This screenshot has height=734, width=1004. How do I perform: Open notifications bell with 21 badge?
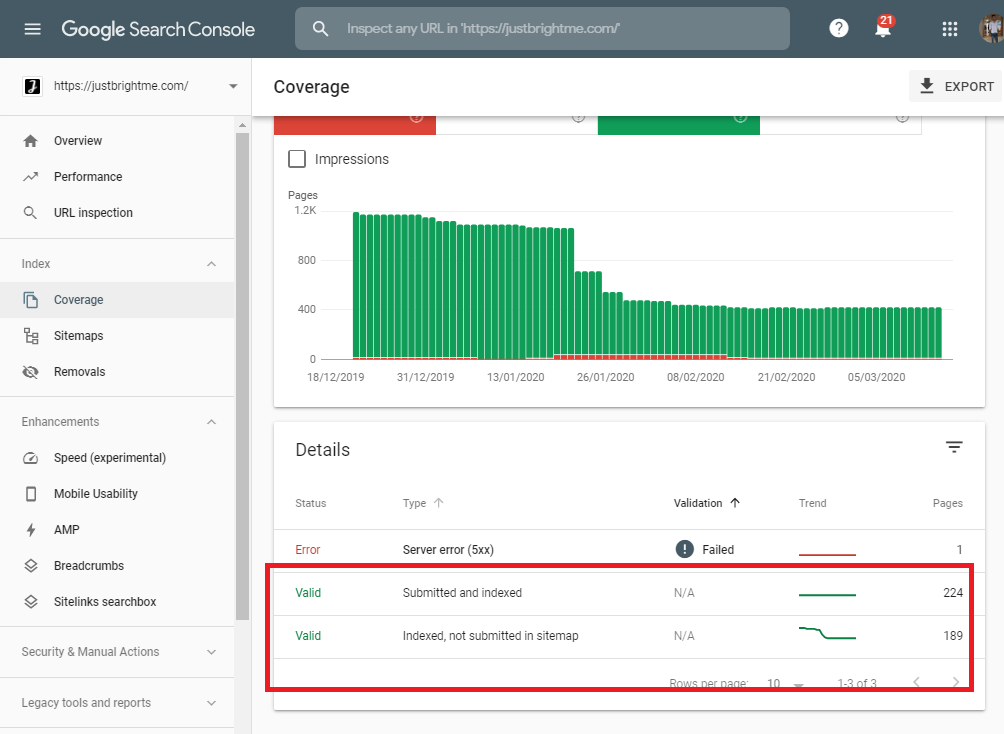884,27
